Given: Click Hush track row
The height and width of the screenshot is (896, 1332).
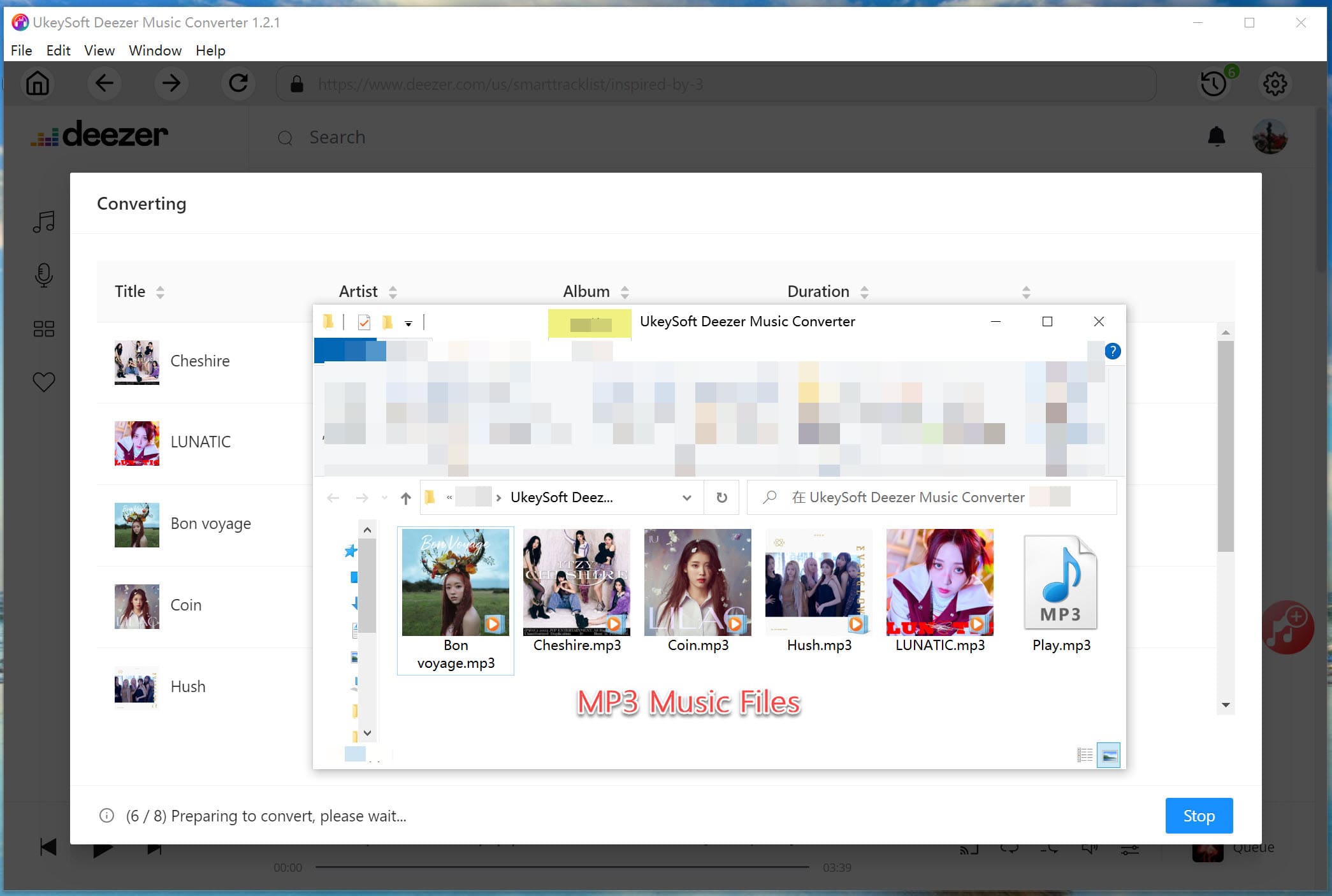Looking at the screenshot, I should tap(204, 687).
